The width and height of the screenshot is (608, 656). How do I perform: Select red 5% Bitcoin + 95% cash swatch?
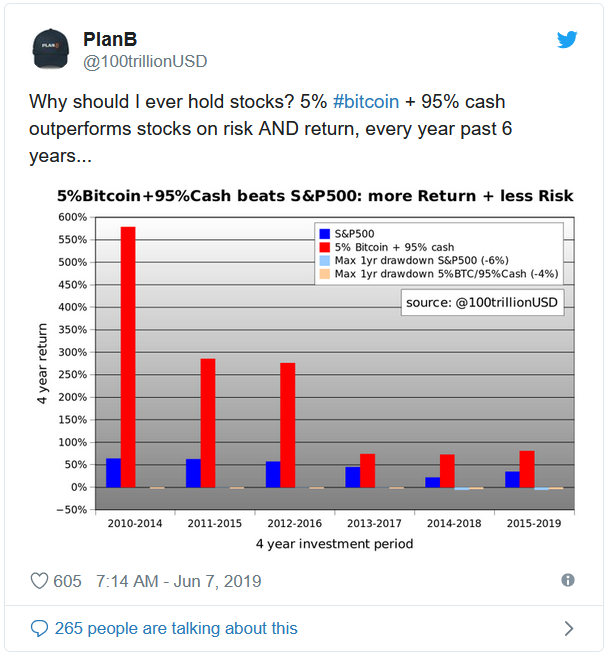325,247
